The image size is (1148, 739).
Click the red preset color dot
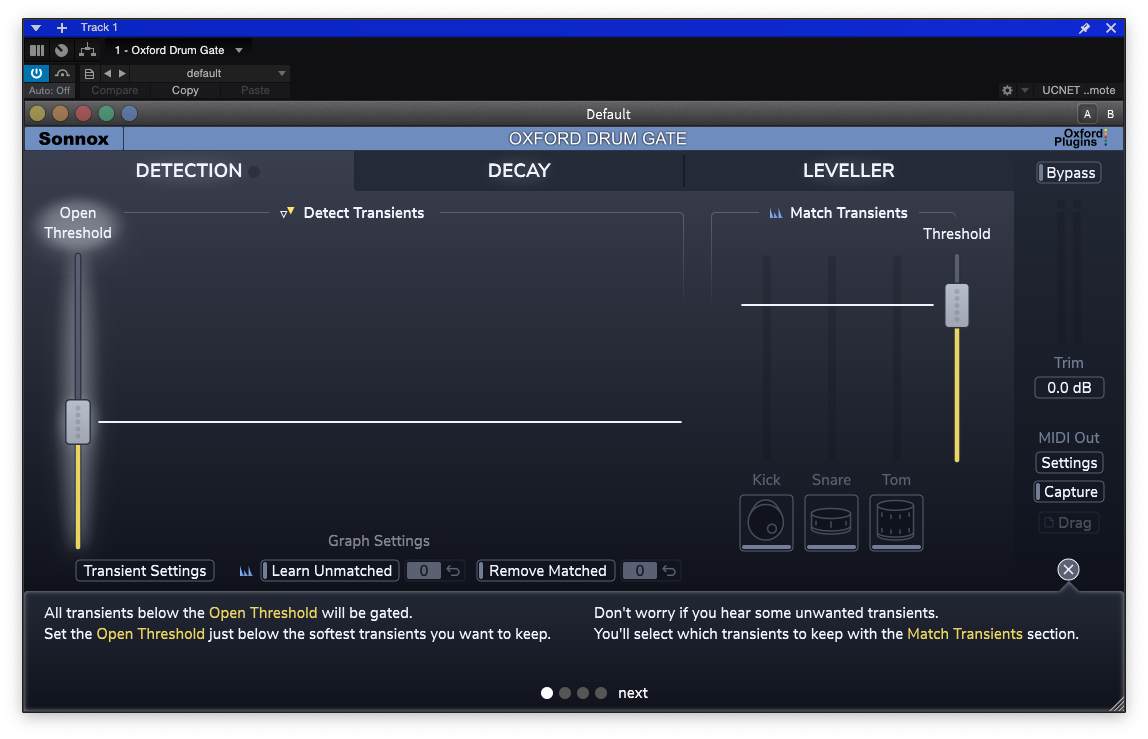(83, 114)
